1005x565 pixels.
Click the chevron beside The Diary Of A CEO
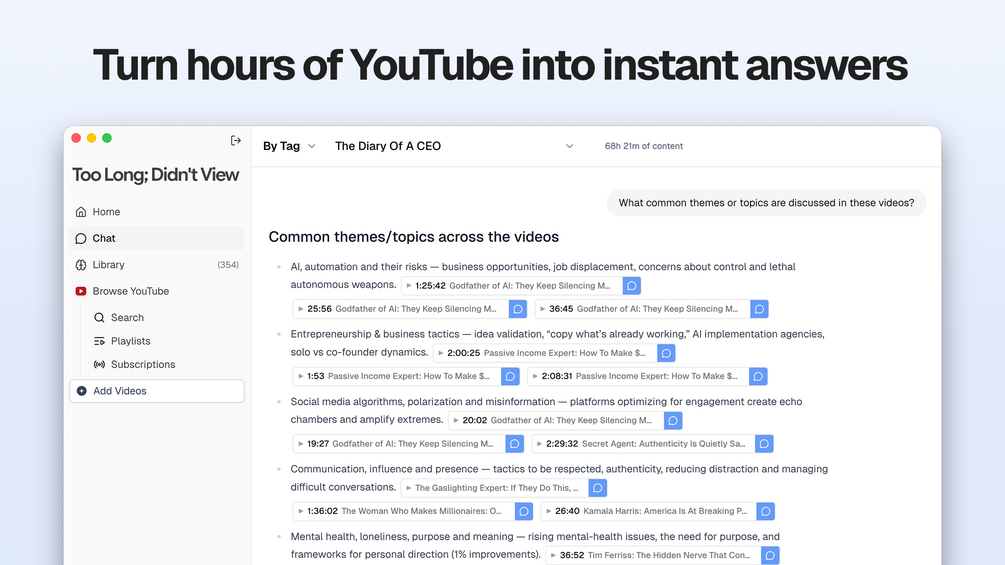coord(569,146)
